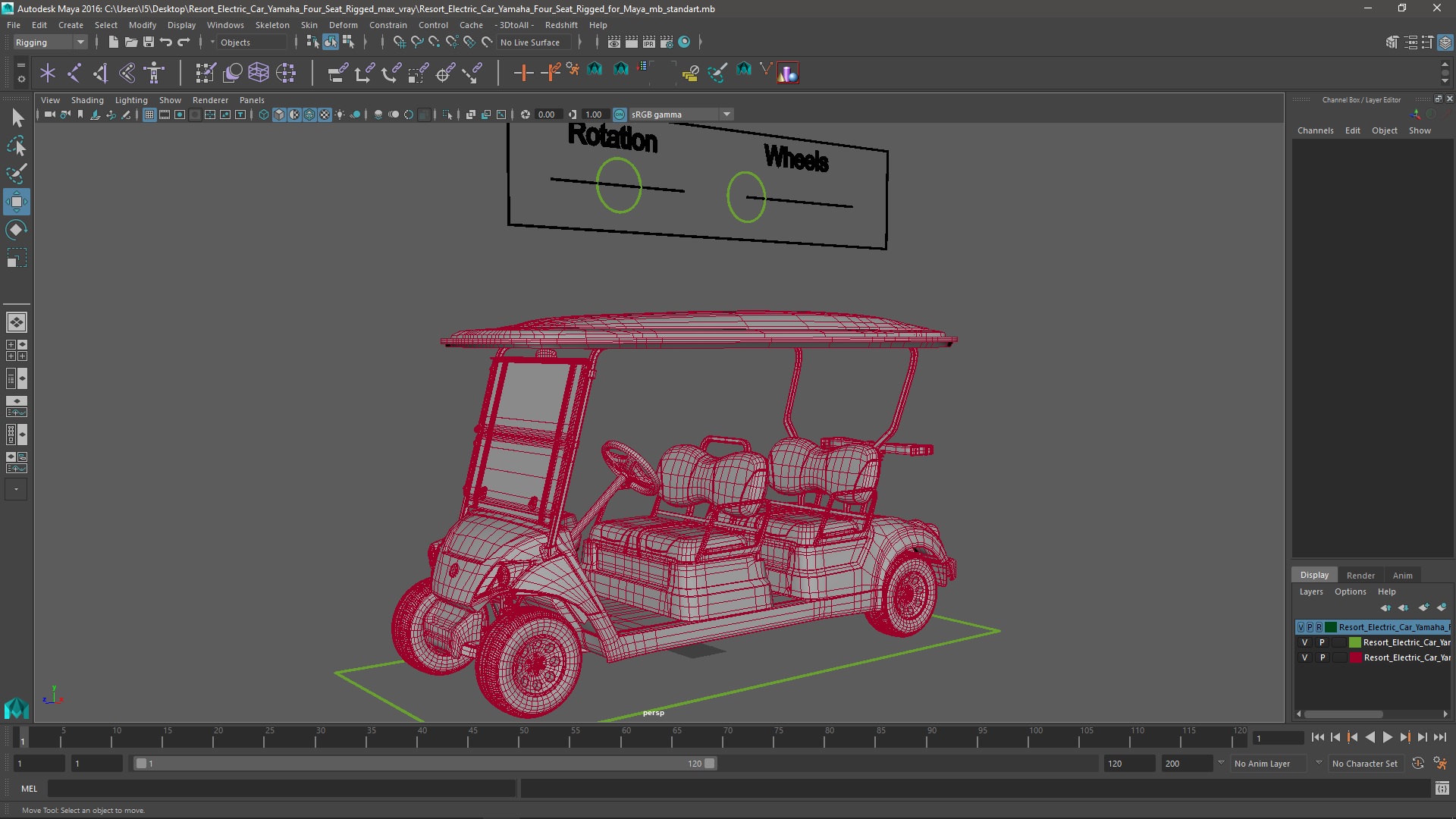Click the green layer color swatch
Image resolution: width=1456 pixels, height=819 pixels.
(x=1354, y=642)
